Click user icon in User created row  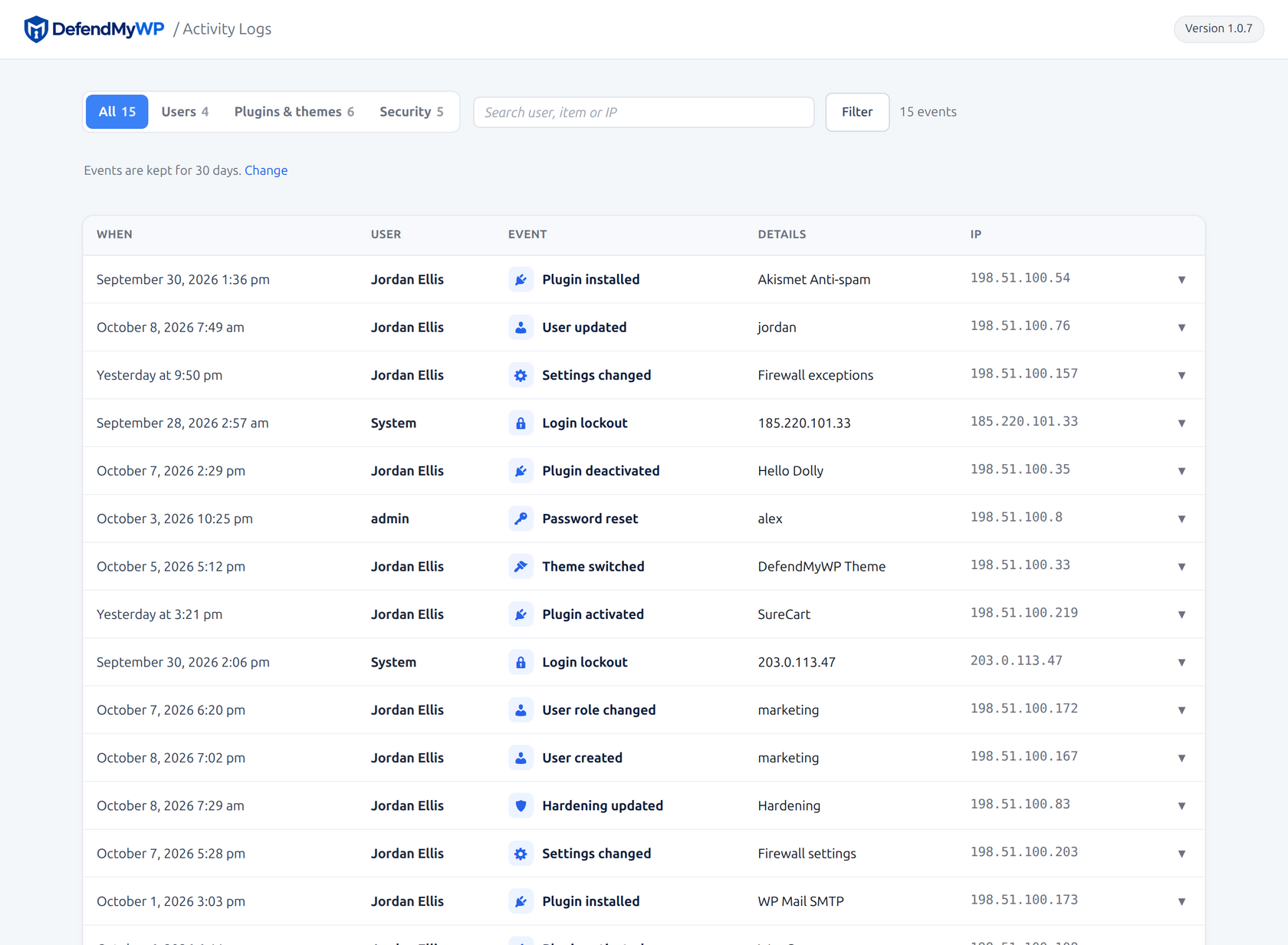tap(521, 758)
